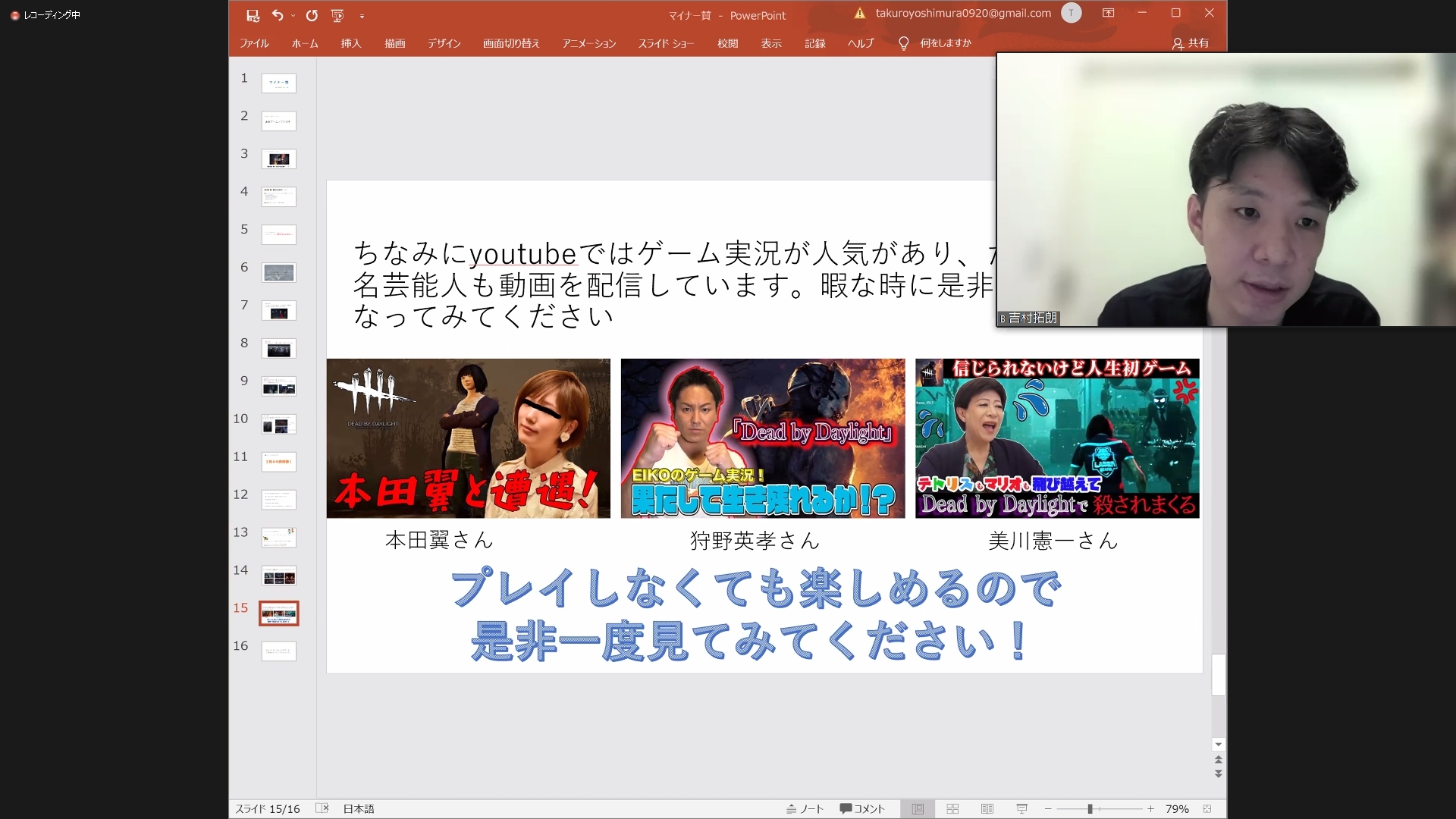The image size is (1456, 819).
Task: Open Customize Quick Access Toolbar dropdown
Action: click(362, 16)
